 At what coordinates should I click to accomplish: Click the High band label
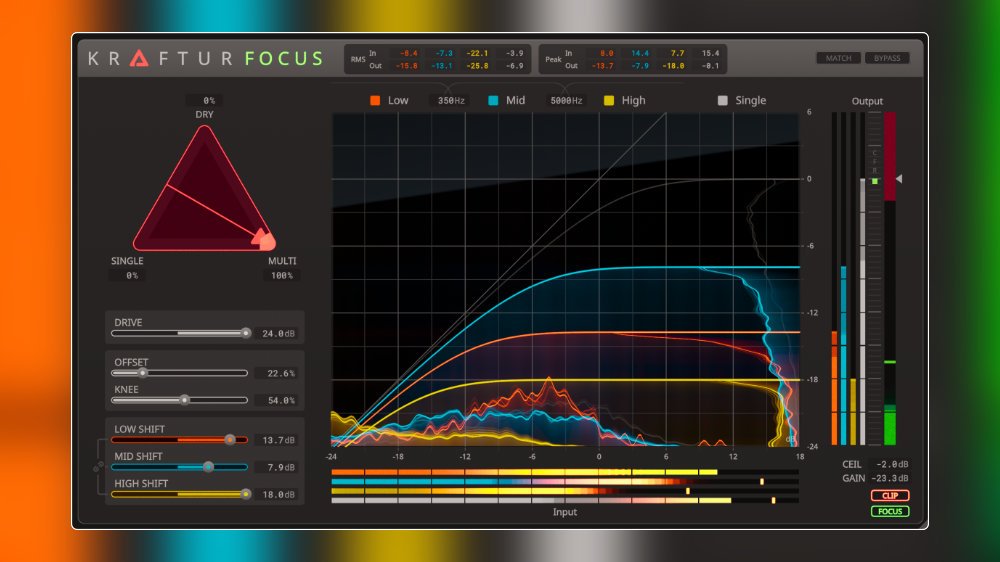click(x=633, y=100)
